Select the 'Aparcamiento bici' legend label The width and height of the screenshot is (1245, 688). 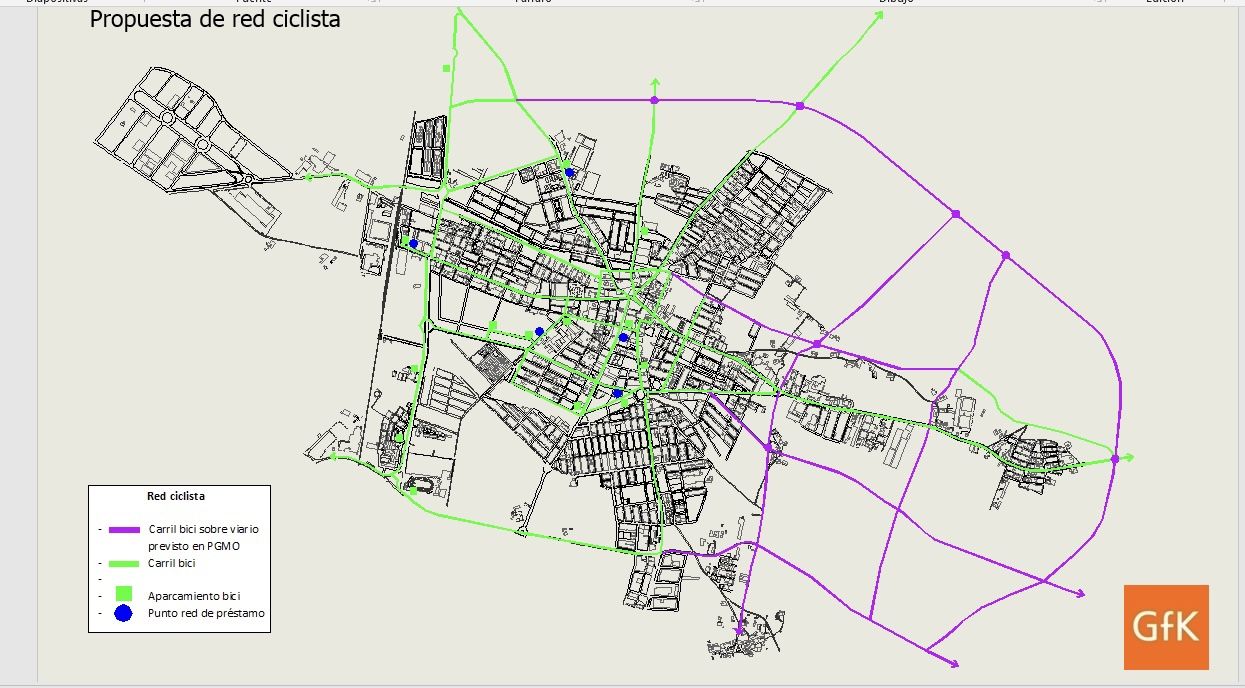[194, 596]
